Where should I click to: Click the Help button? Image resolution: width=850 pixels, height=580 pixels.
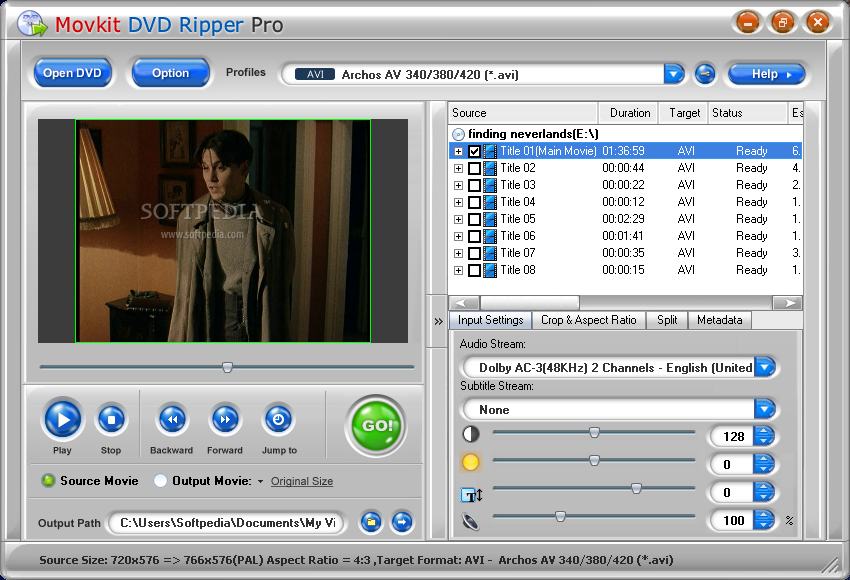(767, 74)
